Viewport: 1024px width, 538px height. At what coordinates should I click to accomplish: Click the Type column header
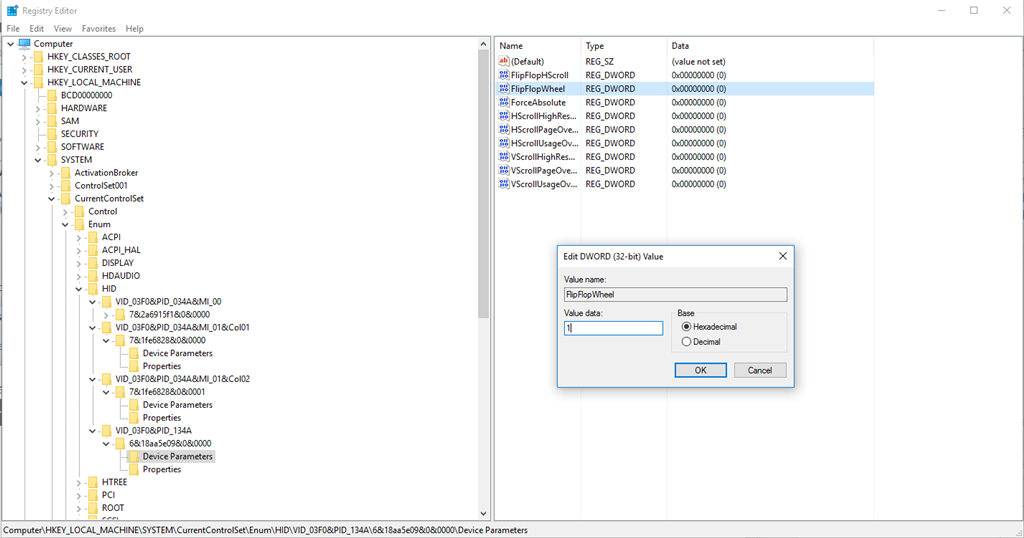click(624, 46)
